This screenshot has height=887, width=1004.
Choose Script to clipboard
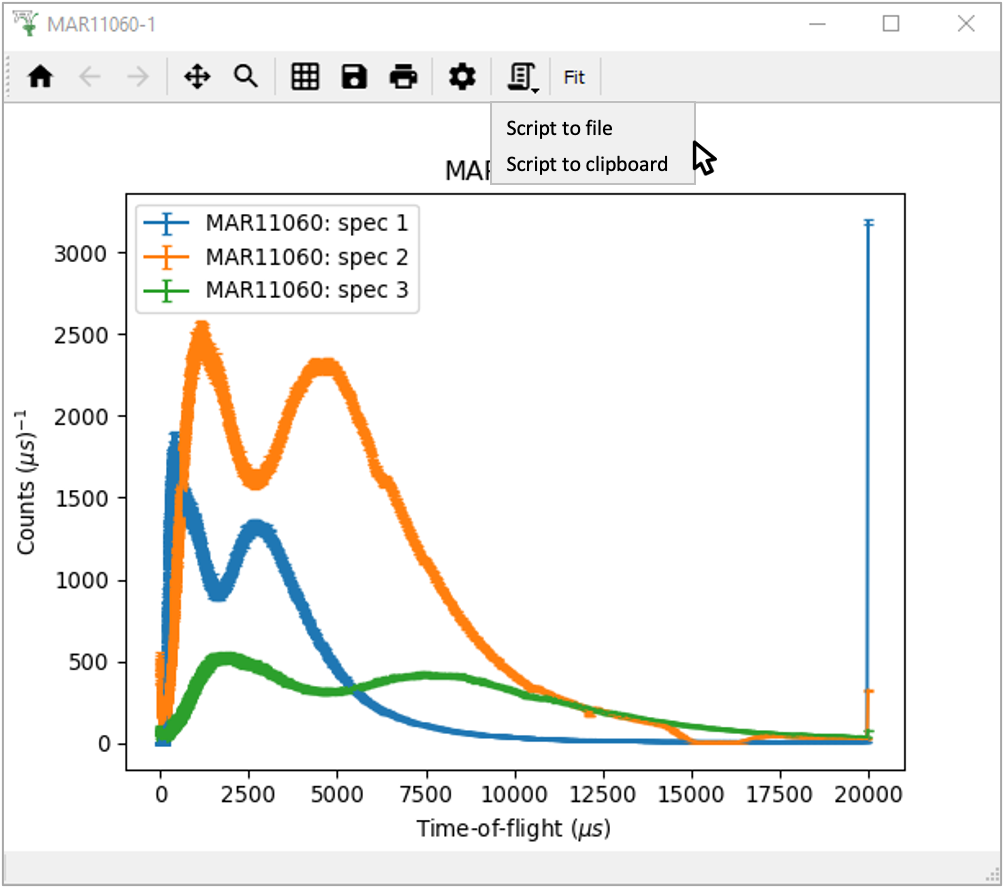pyautogui.click(x=586, y=164)
